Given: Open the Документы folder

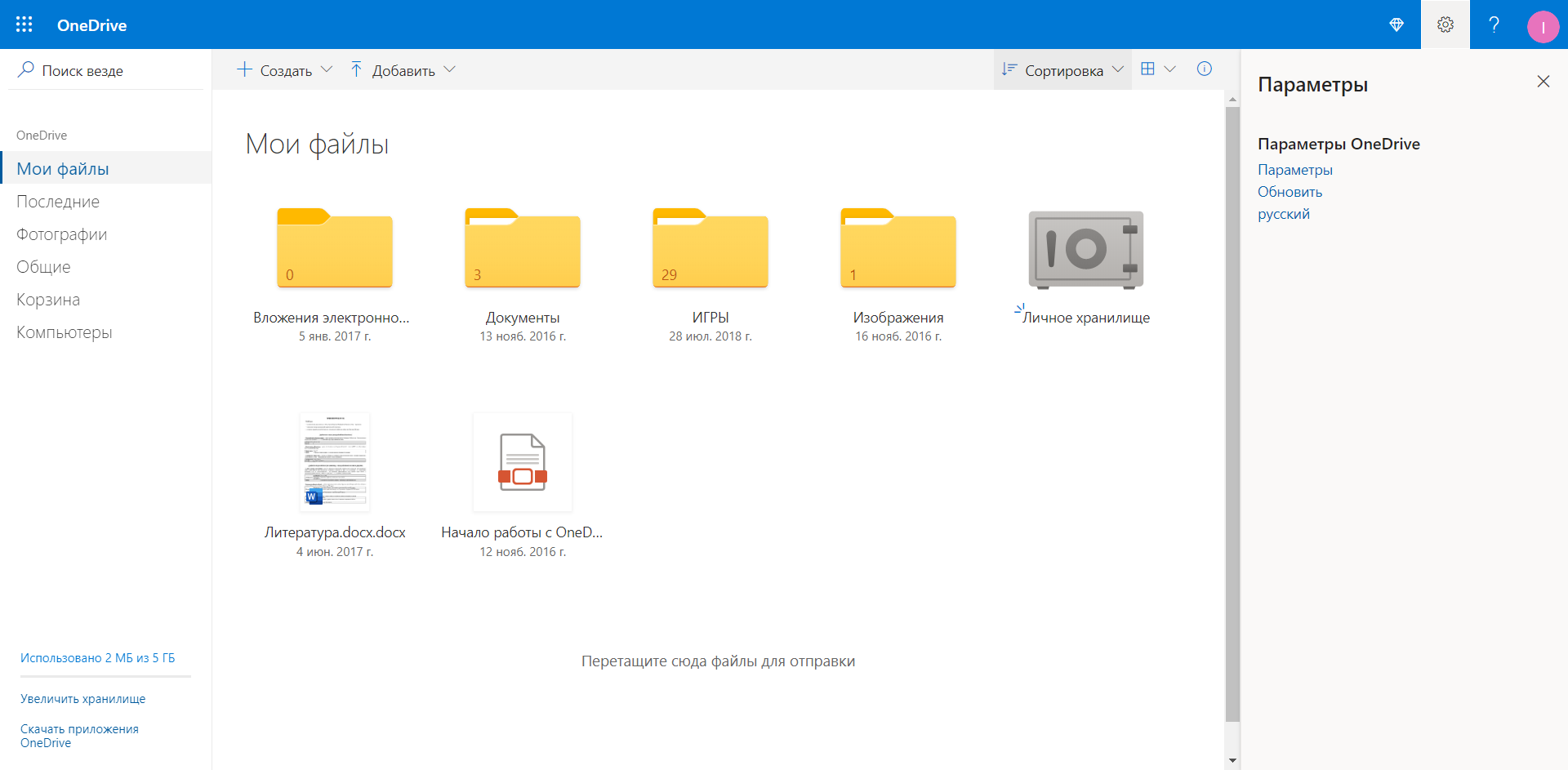Looking at the screenshot, I should tap(523, 249).
